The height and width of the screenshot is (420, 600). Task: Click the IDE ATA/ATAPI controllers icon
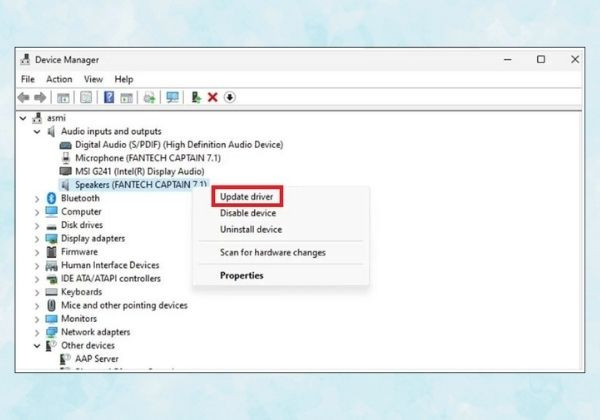tap(51, 279)
